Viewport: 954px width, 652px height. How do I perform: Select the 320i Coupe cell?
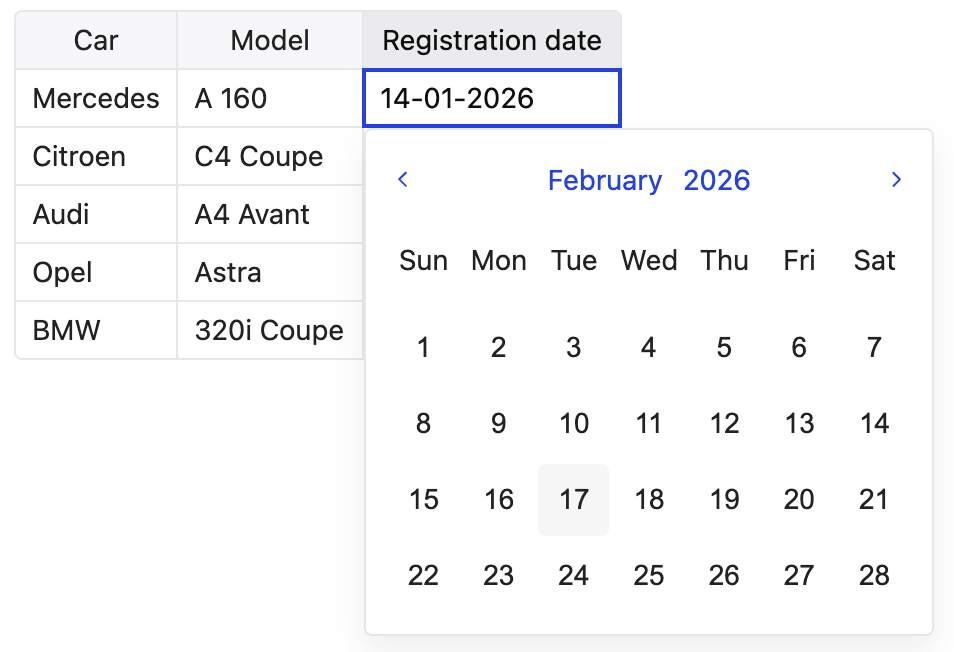pyautogui.click(x=270, y=331)
